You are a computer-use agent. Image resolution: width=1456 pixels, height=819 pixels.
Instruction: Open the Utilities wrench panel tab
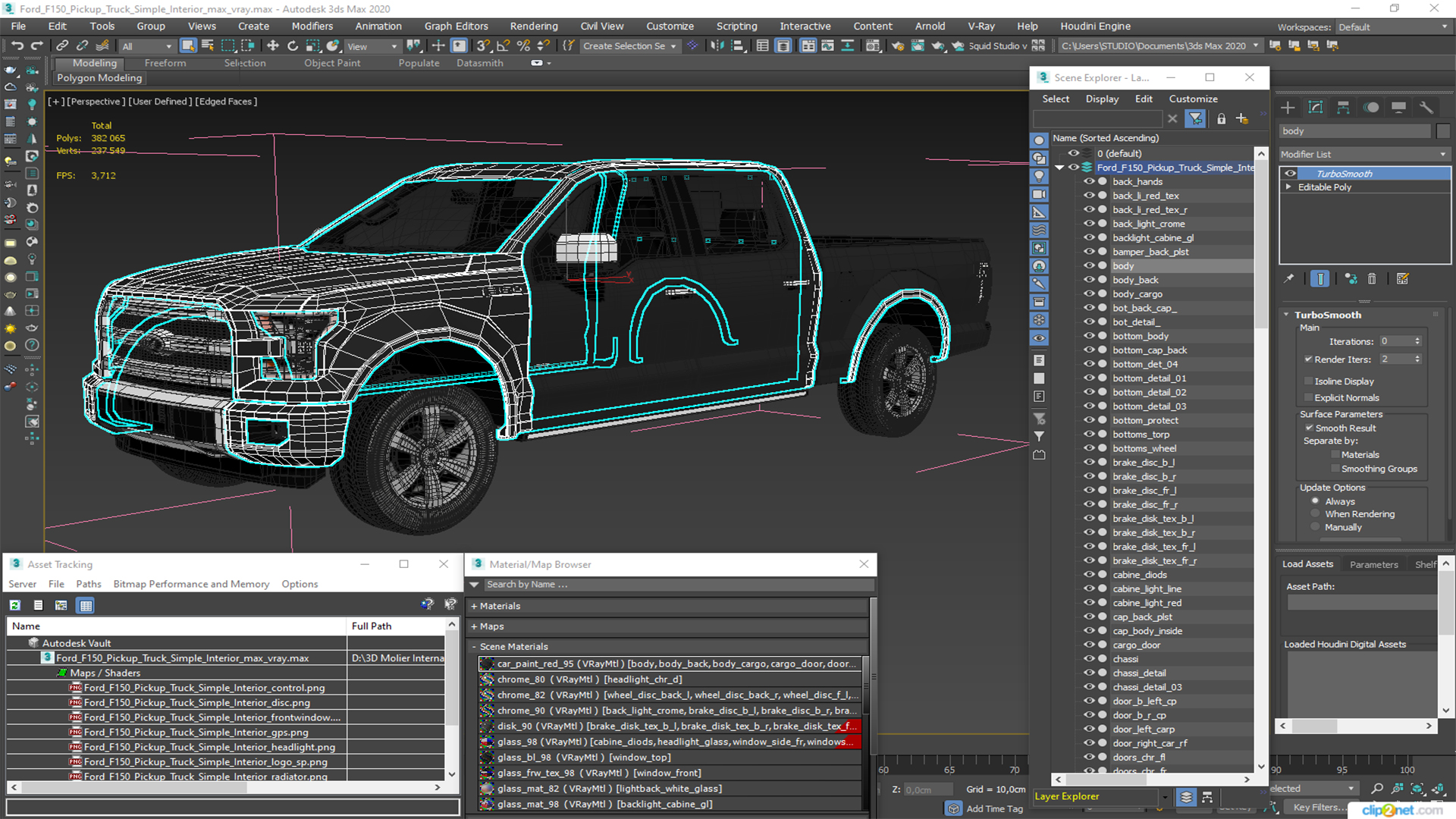[x=1426, y=108]
